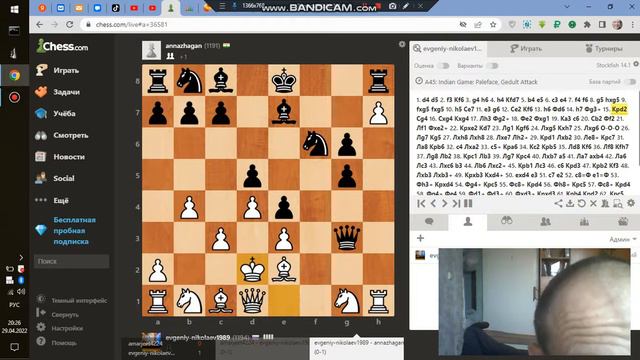Image resolution: width=640 pixels, height=360 pixels.
Task: Open game review magnifier icon
Action: [618, 203]
